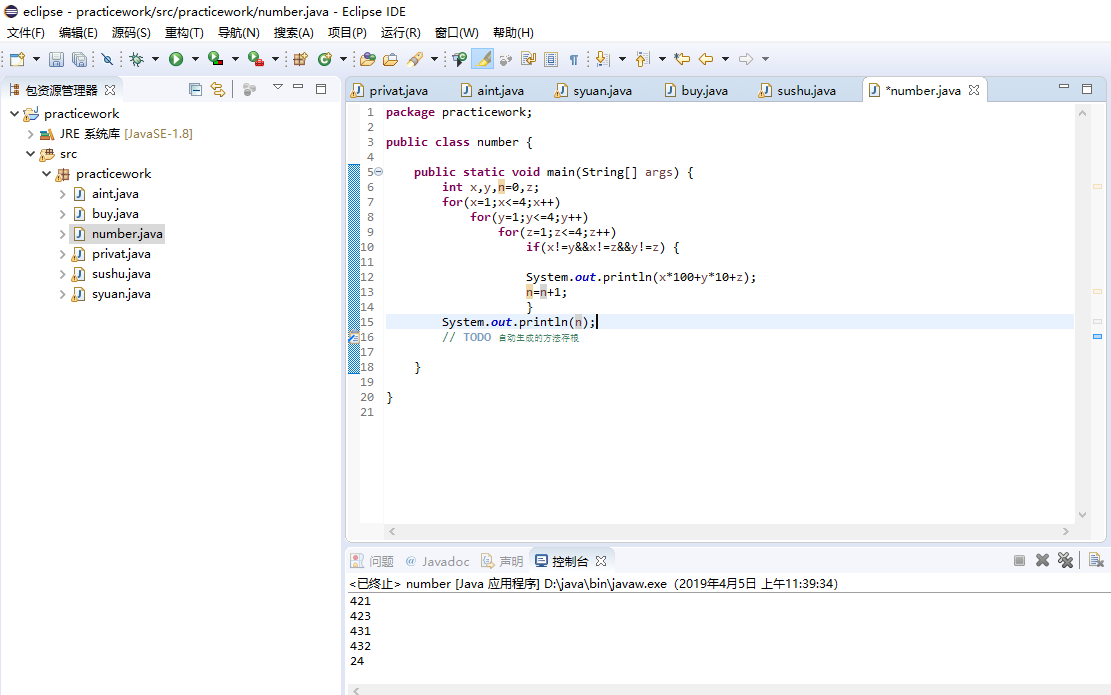Collapse main method using fold marker
This screenshot has height=695, width=1111.
point(378,172)
